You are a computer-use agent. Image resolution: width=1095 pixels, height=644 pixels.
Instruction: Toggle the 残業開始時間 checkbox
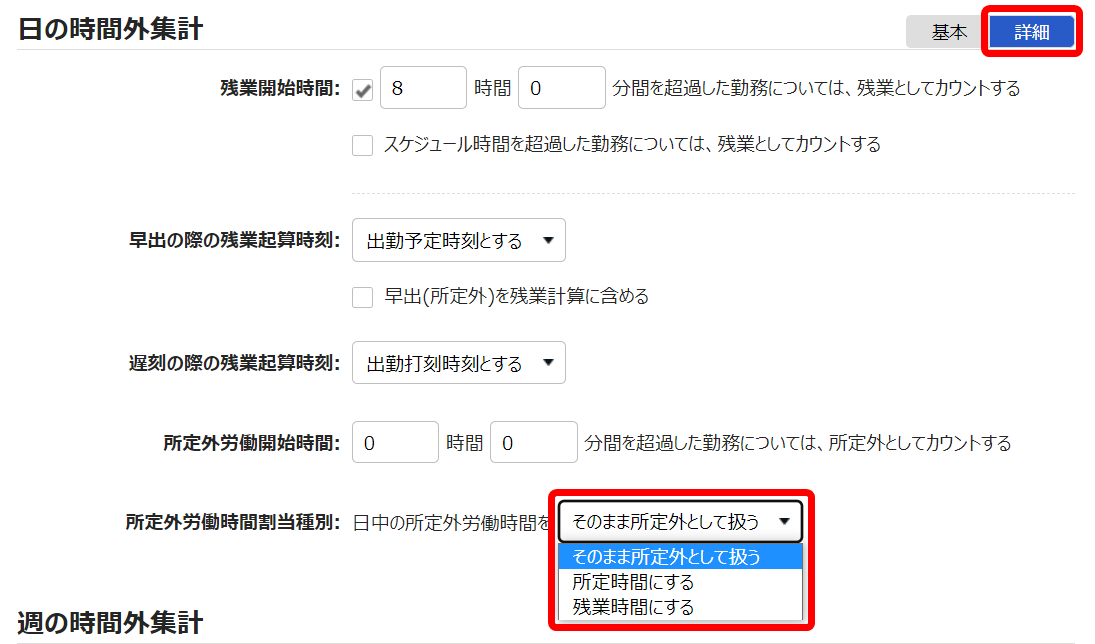(x=362, y=89)
